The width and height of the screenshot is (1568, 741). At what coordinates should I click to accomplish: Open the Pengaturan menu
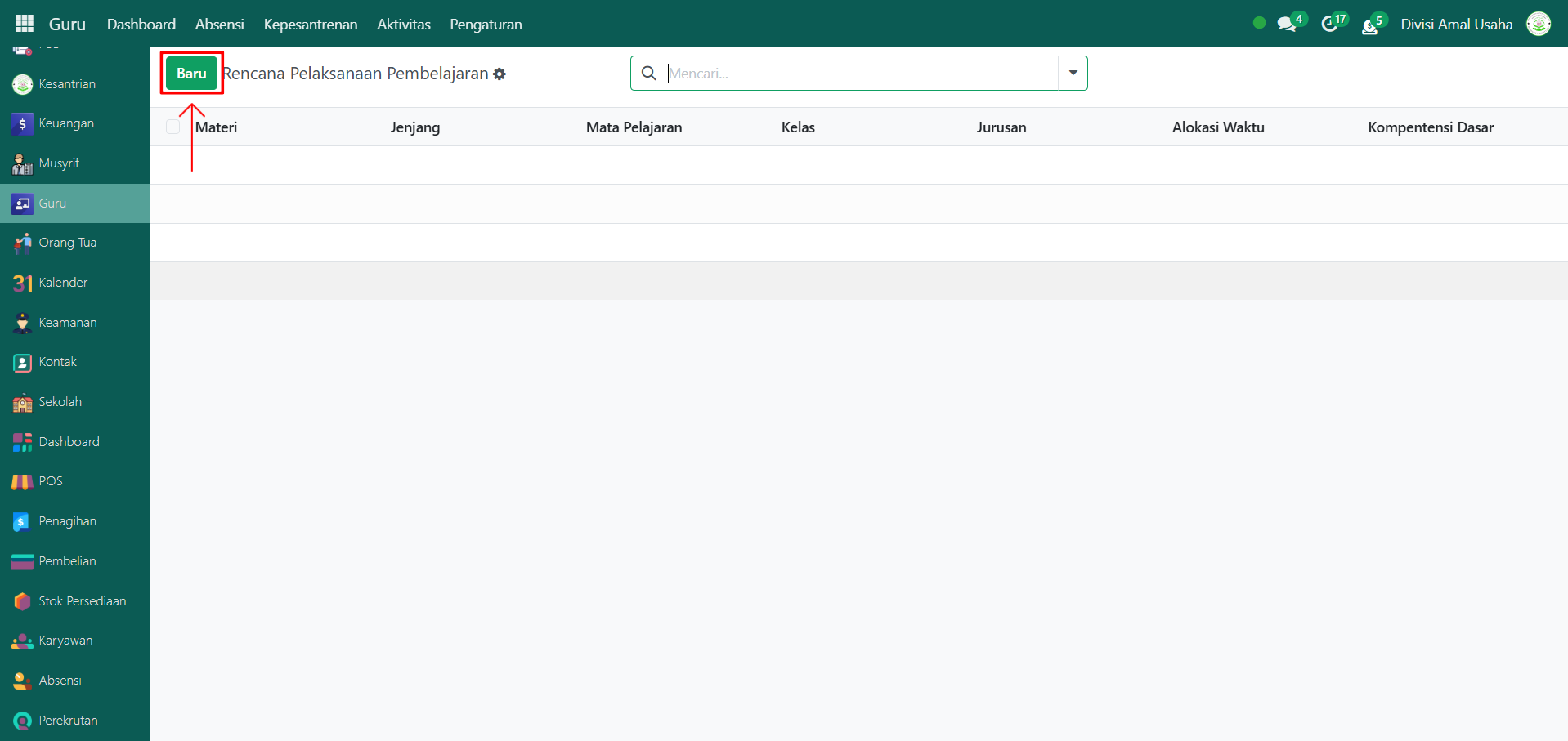pyautogui.click(x=486, y=24)
